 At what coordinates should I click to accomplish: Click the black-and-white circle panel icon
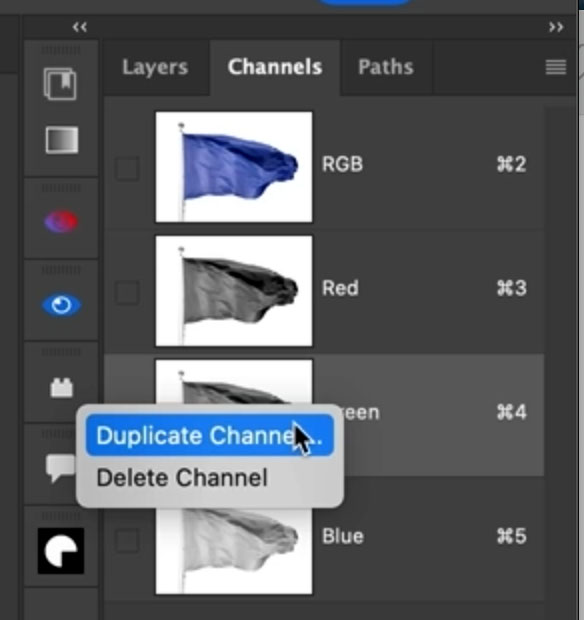pos(61,551)
